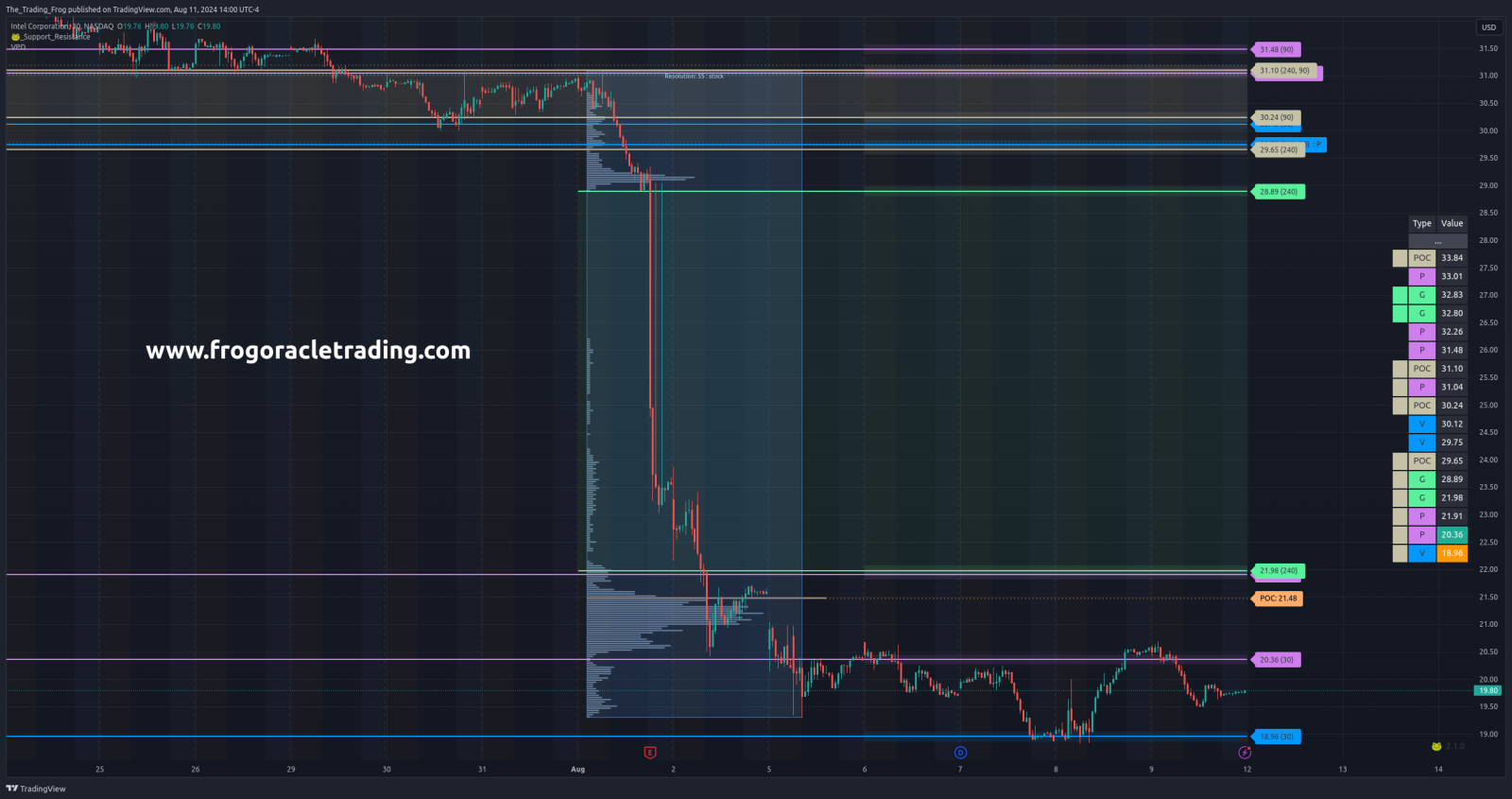Image resolution: width=1512 pixels, height=799 pixels.
Task: Click the green swatch beside G 32.83
Action: 1400,294
